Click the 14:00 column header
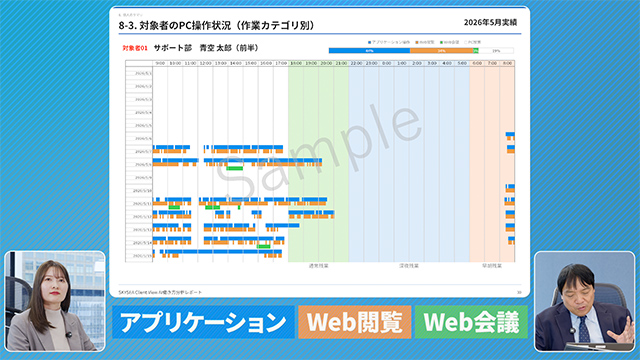 [x=236, y=63]
